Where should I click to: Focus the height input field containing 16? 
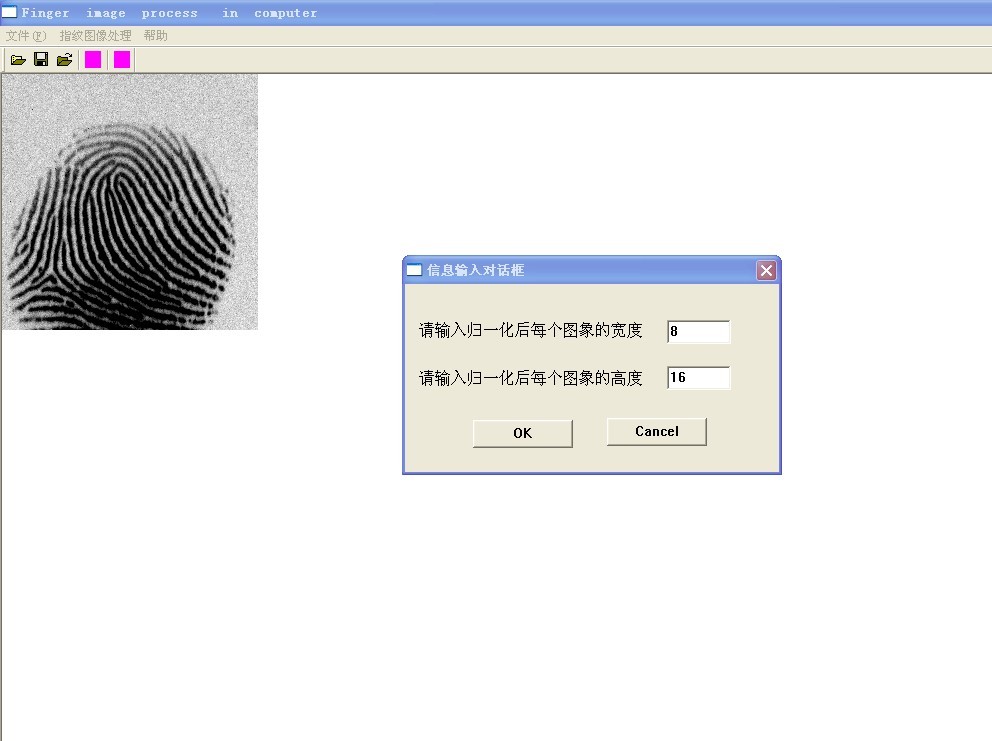tap(698, 378)
